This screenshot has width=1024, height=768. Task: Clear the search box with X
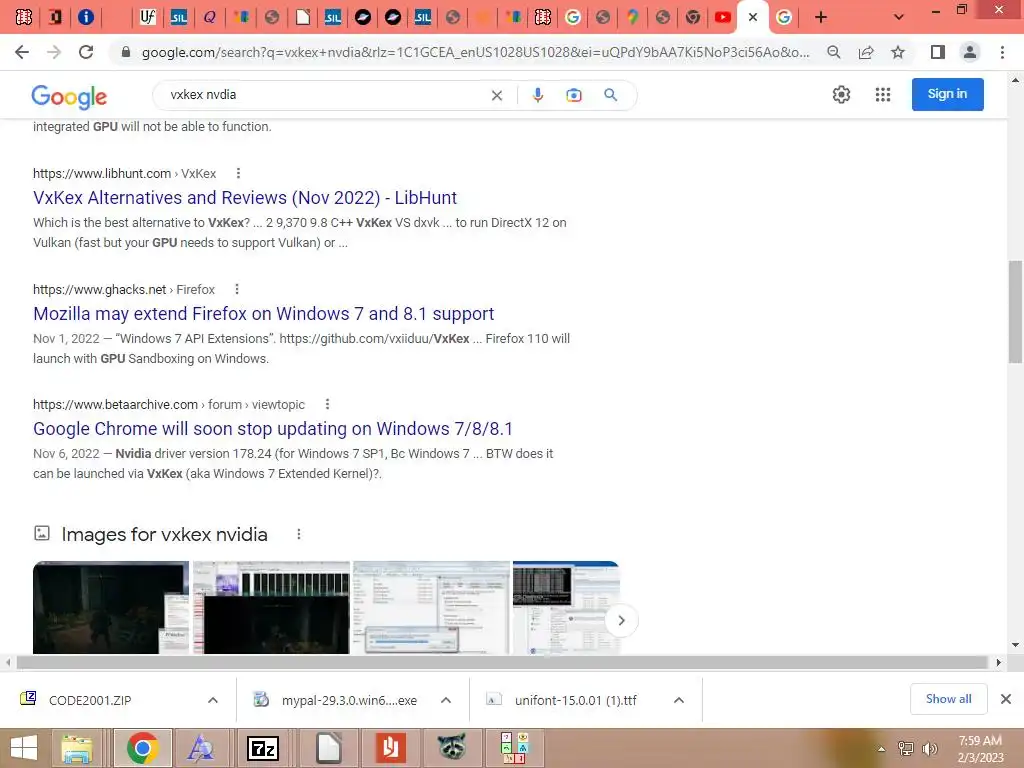[x=496, y=95]
